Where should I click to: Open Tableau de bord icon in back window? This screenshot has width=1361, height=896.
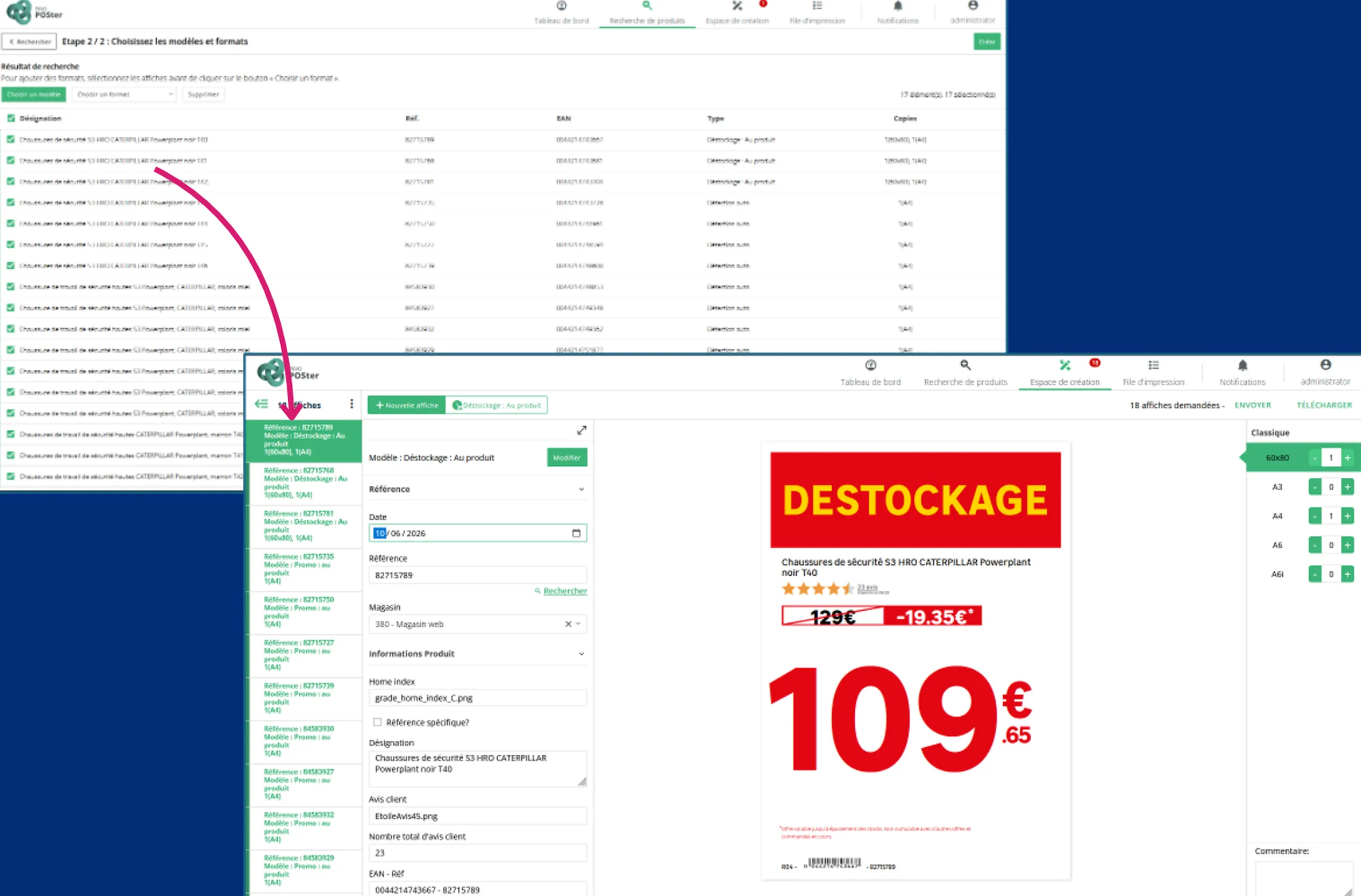[x=561, y=6]
